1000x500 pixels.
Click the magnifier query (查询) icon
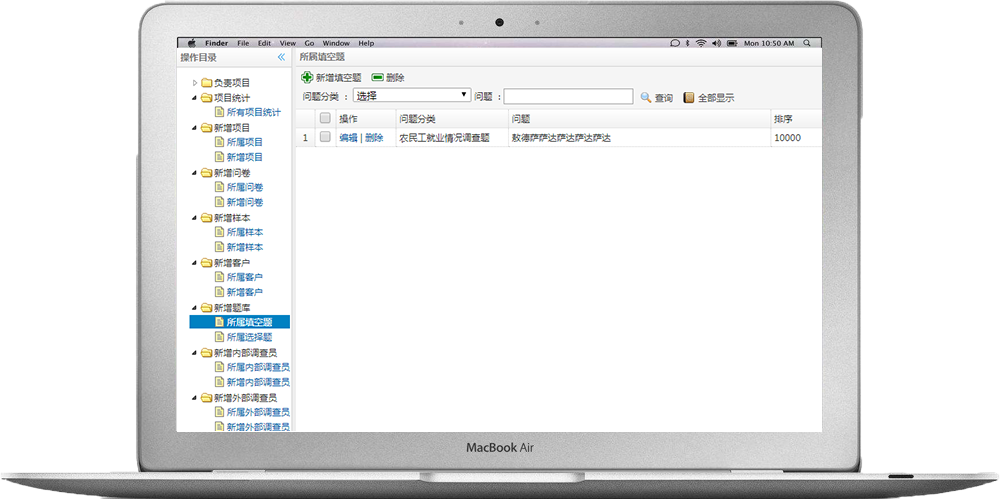coord(646,97)
